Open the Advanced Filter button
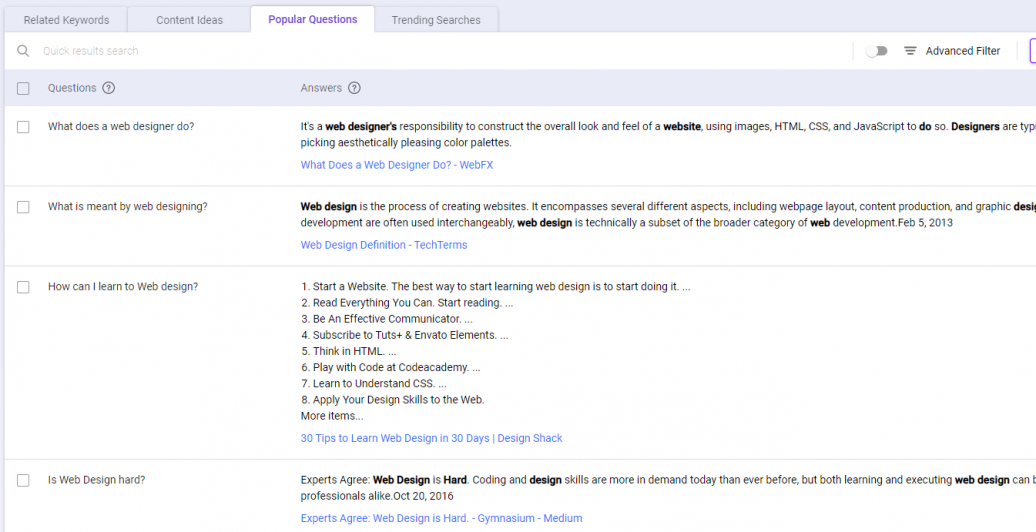 point(952,51)
